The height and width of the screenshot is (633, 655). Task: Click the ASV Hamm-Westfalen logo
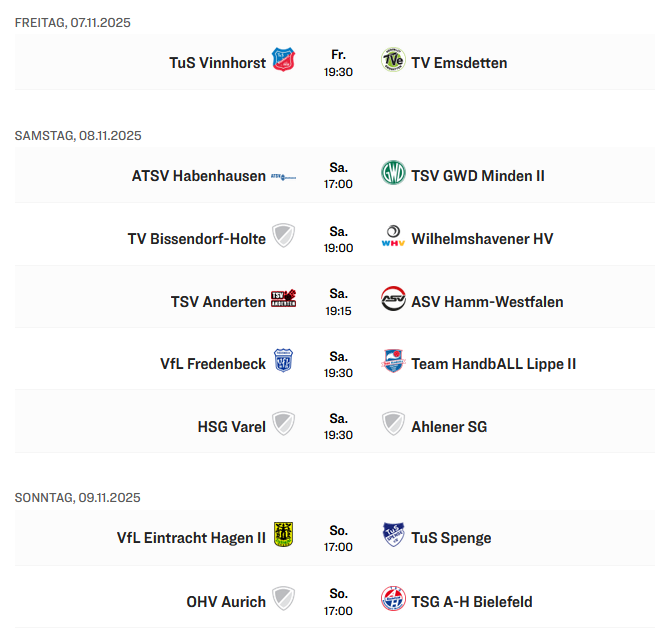[x=393, y=300]
